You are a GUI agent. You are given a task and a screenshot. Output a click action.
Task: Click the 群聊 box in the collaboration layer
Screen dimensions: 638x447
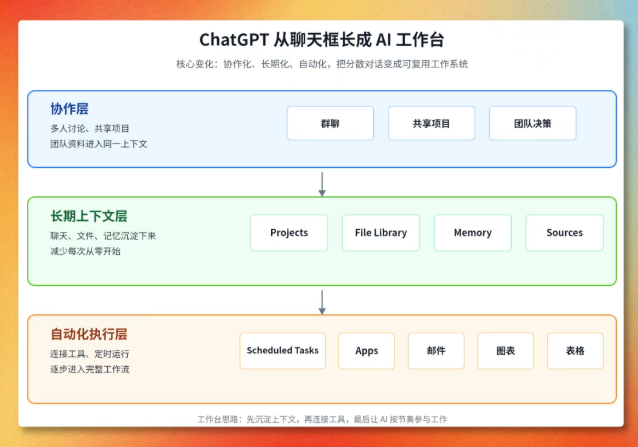coord(330,123)
